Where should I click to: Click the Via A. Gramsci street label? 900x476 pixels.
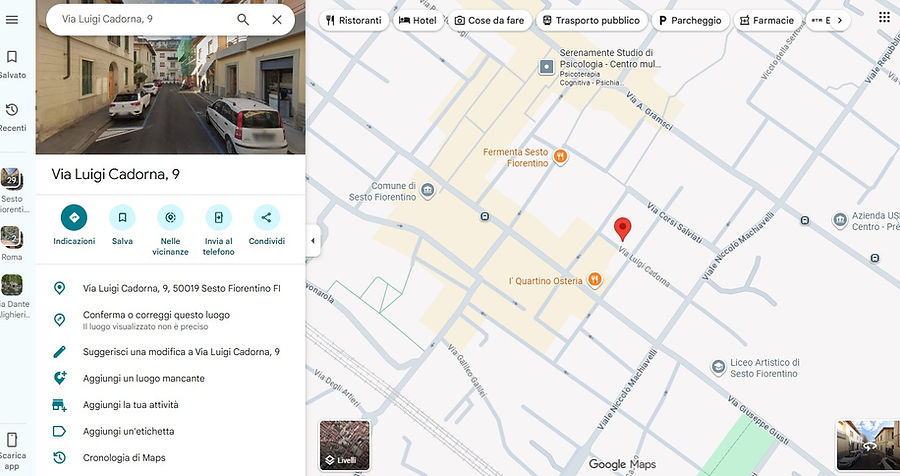649,111
